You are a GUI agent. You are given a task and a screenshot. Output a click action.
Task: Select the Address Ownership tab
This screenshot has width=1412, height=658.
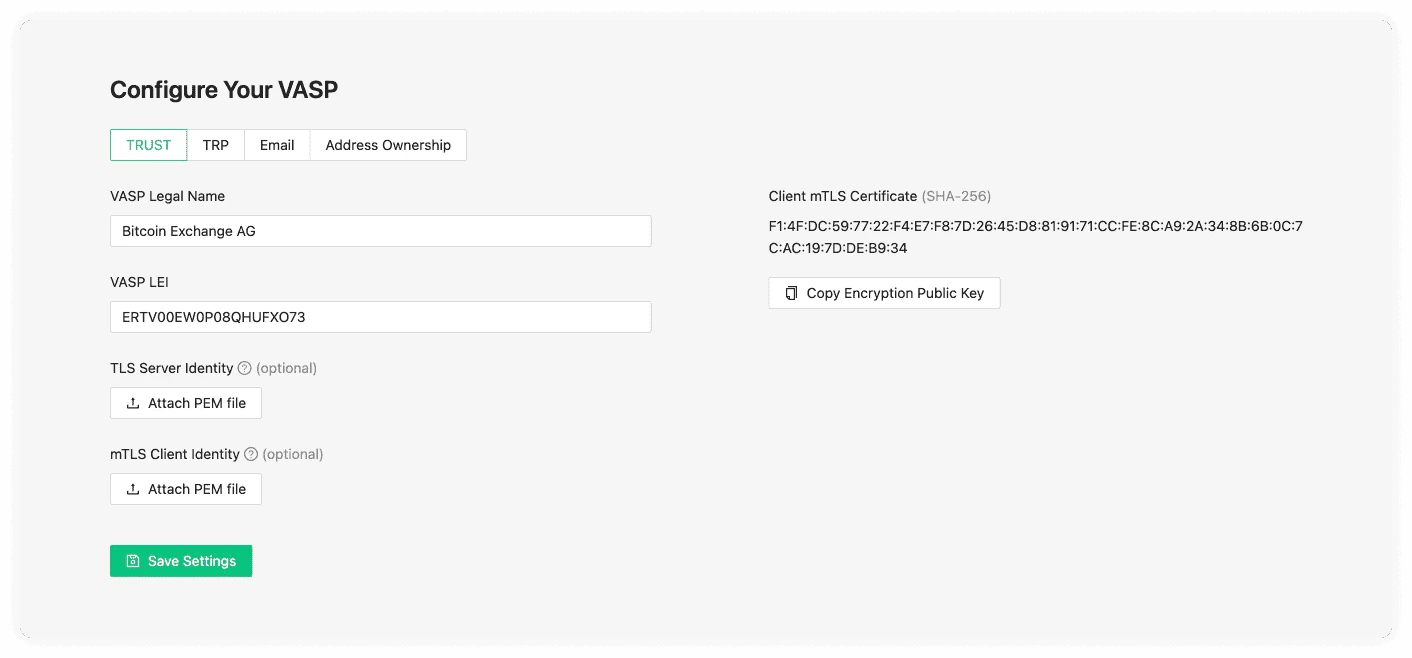coord(388,144)
